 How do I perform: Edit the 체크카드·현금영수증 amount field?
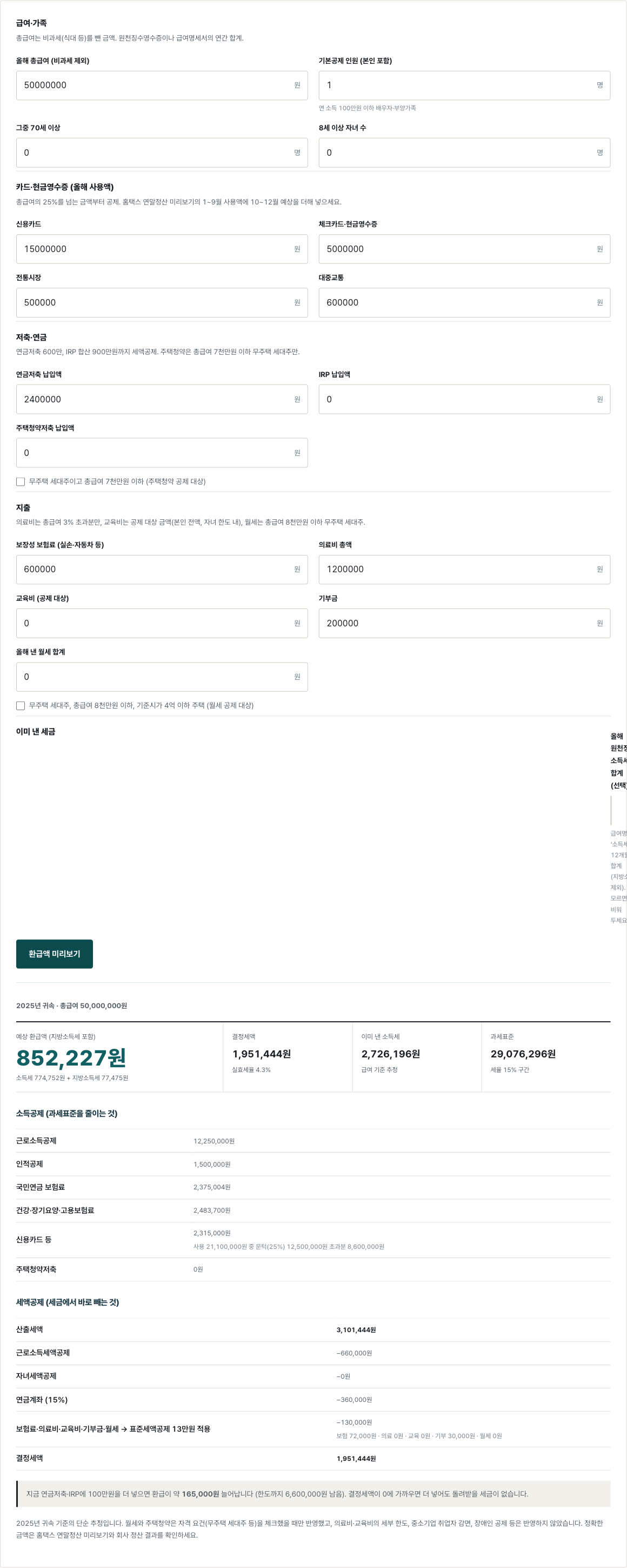point(464,249)
